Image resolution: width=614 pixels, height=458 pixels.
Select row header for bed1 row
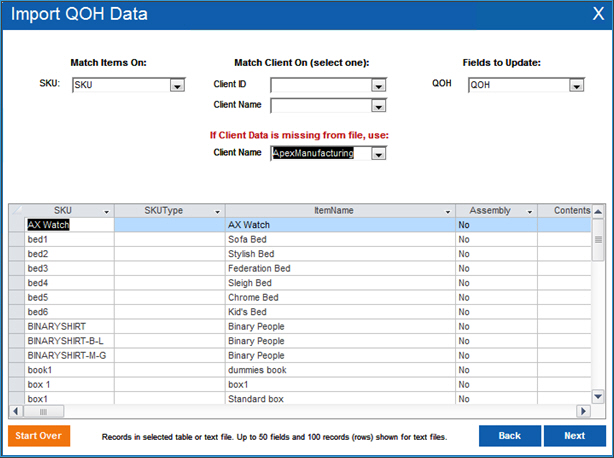click(x=16, y=239)
